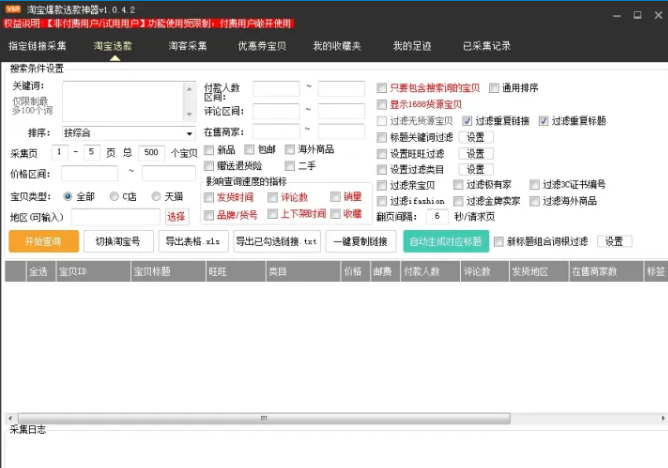Uncheck the 过滤重复标题 checkbox
This screenshot has width=668, height=468.
[543, 121]
